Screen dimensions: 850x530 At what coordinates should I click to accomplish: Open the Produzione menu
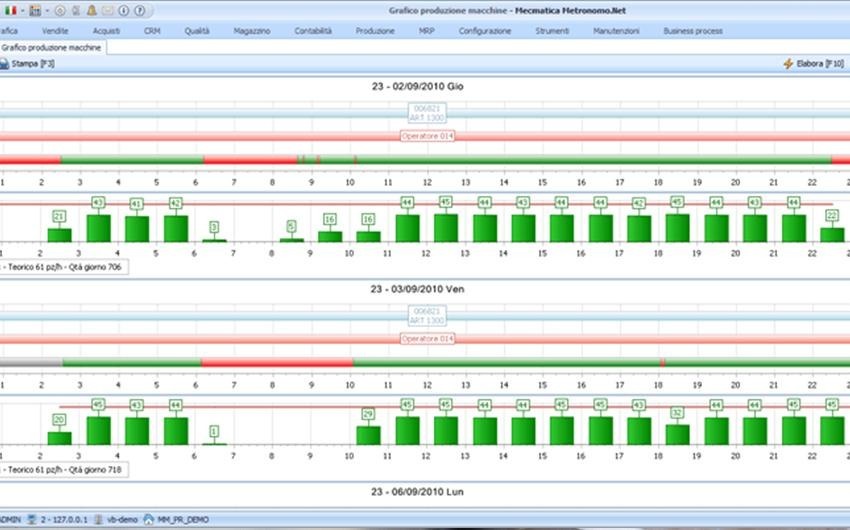[375, 31]
